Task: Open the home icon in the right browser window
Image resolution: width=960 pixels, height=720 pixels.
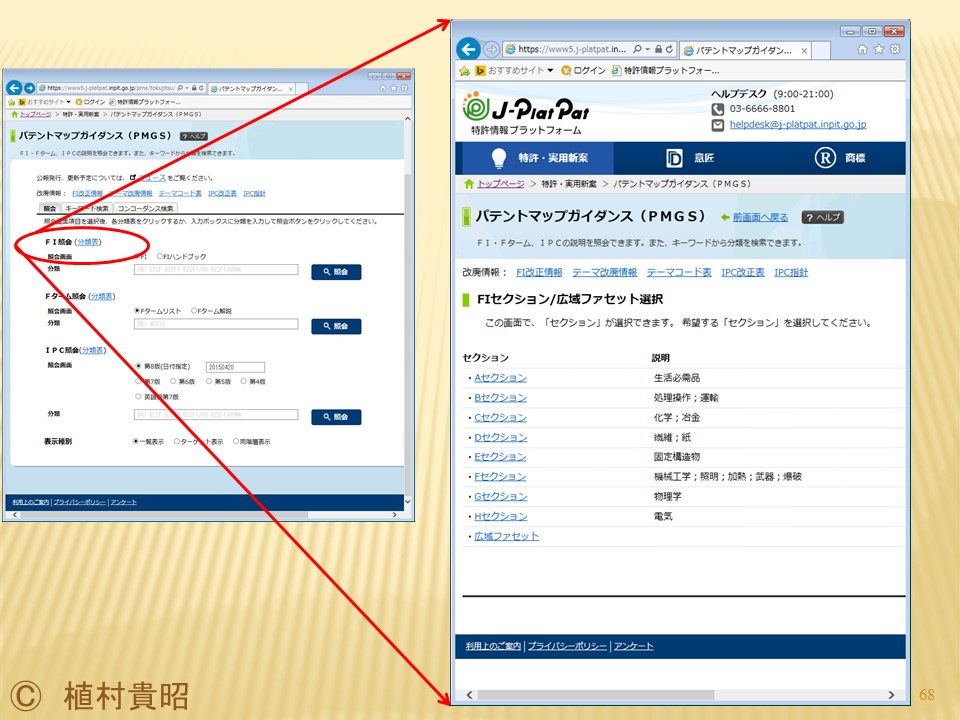Action: 862,49
